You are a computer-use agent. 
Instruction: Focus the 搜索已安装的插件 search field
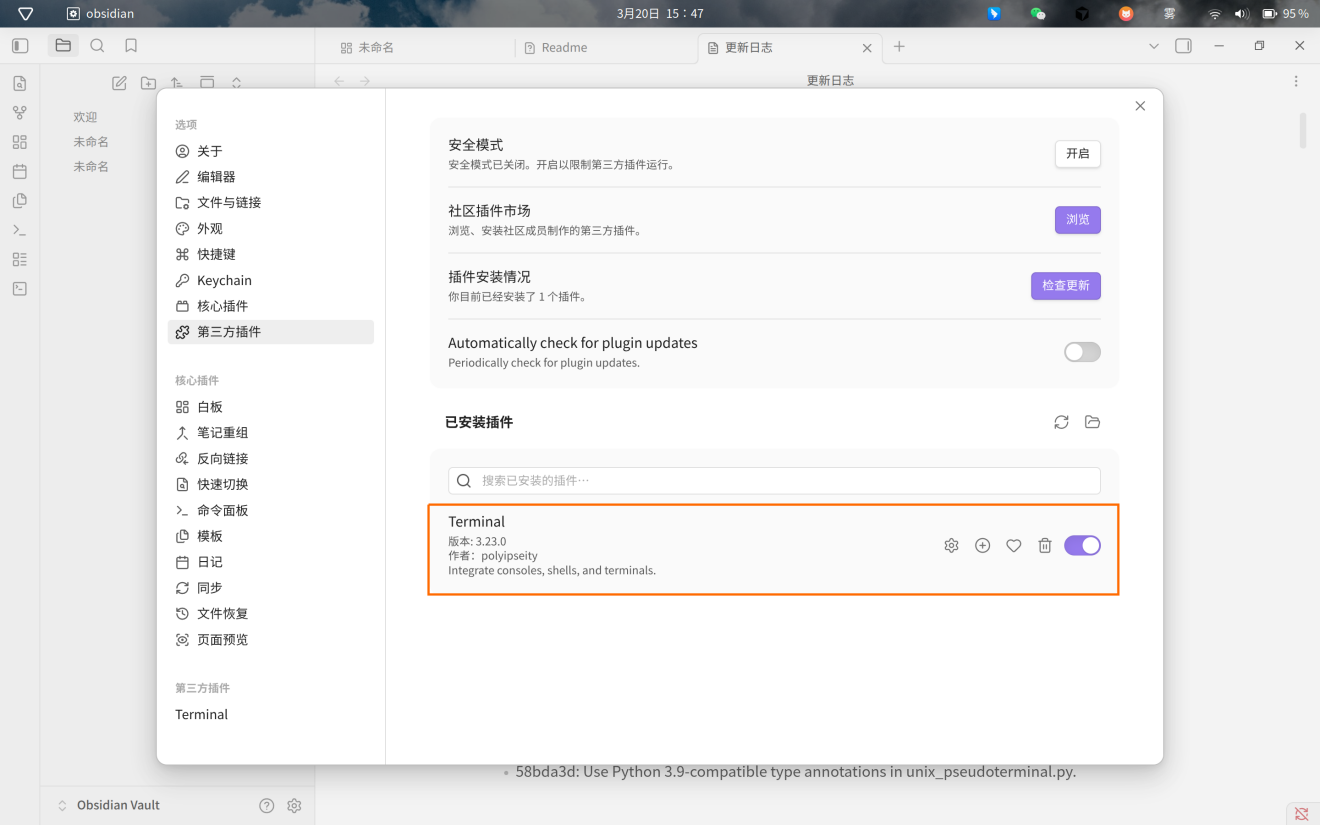coord(774,480)
